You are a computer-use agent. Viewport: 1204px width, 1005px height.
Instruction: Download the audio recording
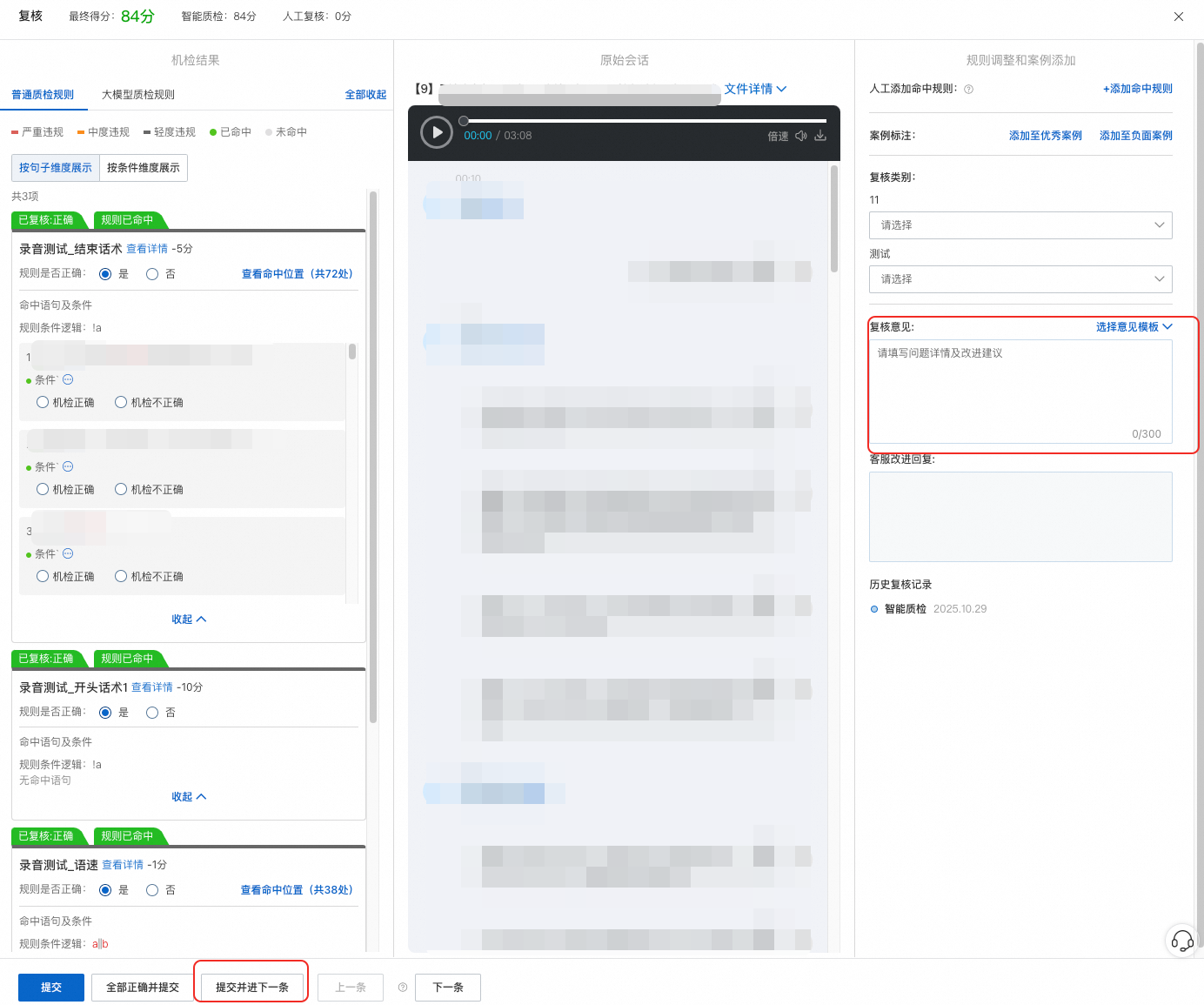(x=820, y=136)
